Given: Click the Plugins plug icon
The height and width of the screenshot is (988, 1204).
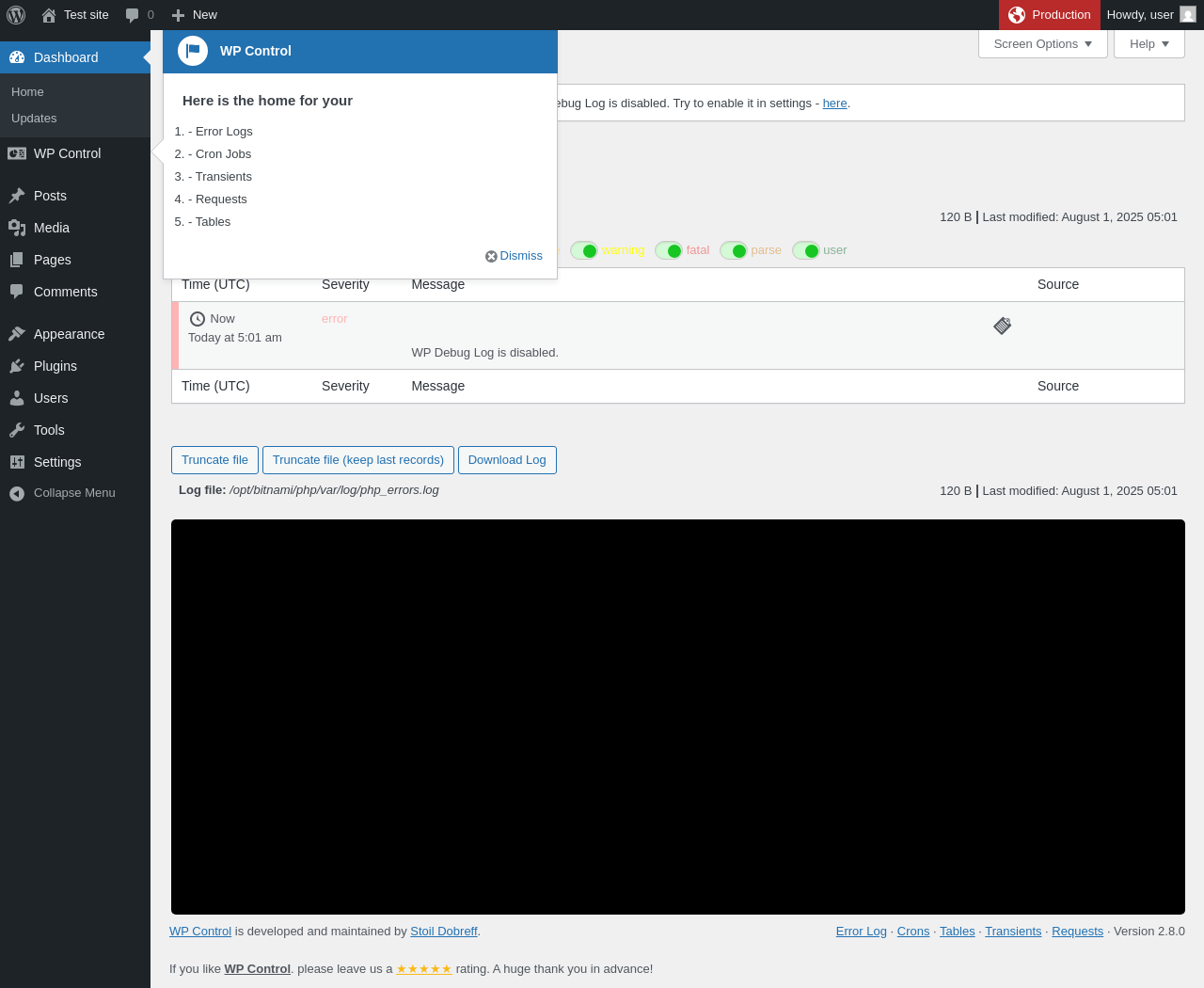Looking at the screenshot, I should point(17,366).
